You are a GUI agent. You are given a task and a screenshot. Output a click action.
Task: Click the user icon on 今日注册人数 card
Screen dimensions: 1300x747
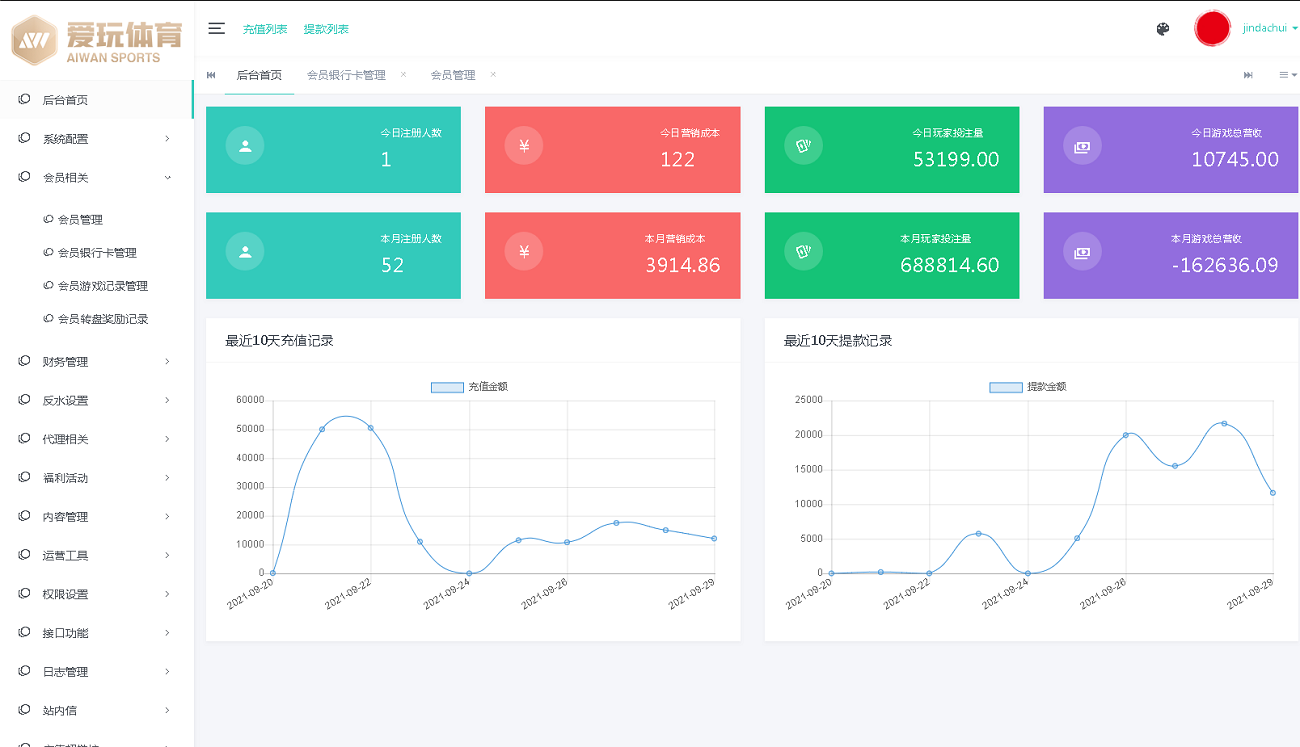(245, 147)
